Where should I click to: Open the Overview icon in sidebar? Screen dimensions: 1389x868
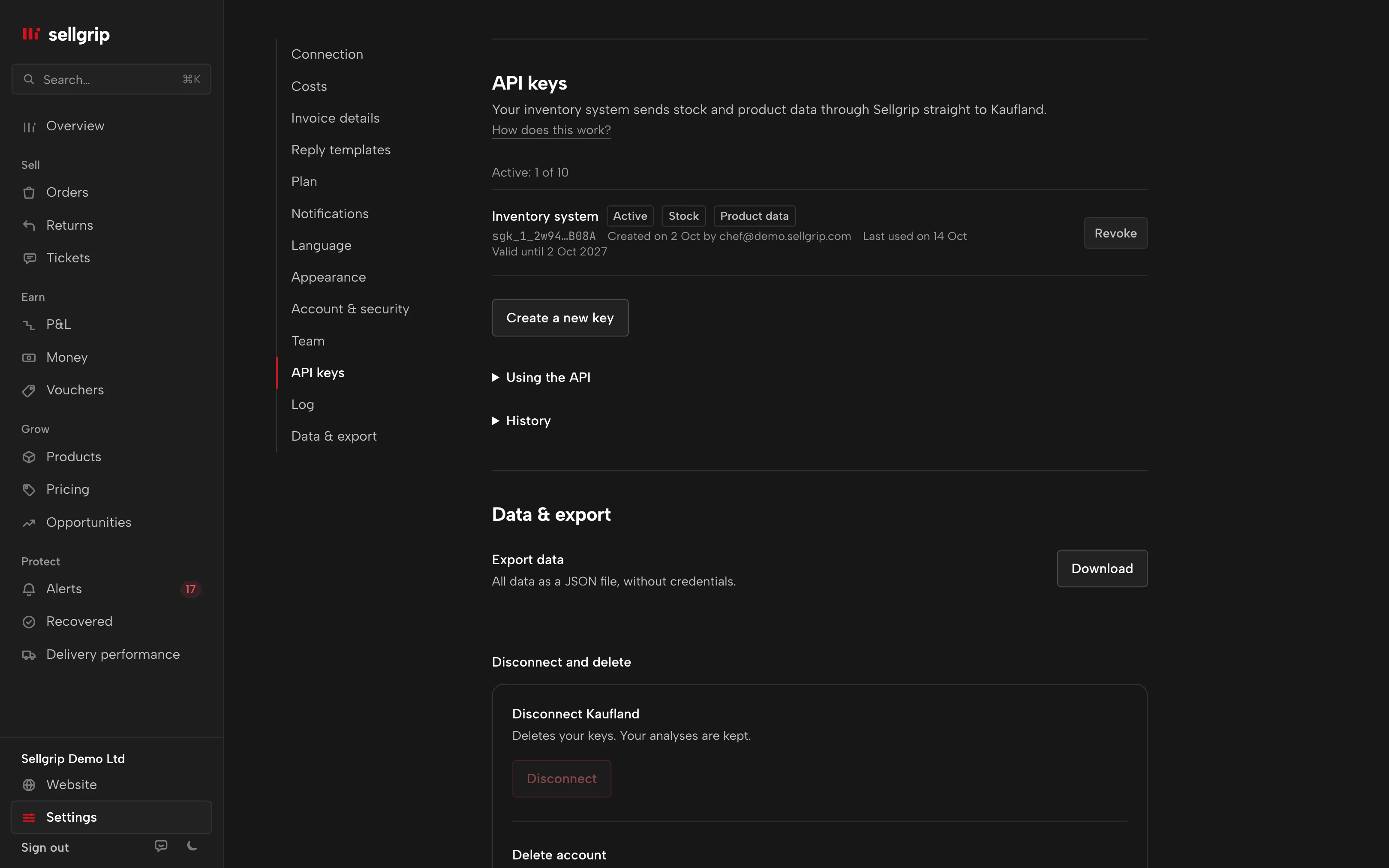(29, 127)
